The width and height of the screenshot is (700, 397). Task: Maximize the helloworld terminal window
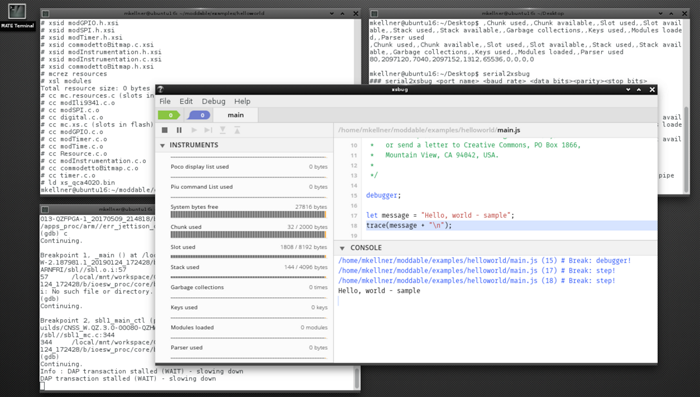[342, 13]
